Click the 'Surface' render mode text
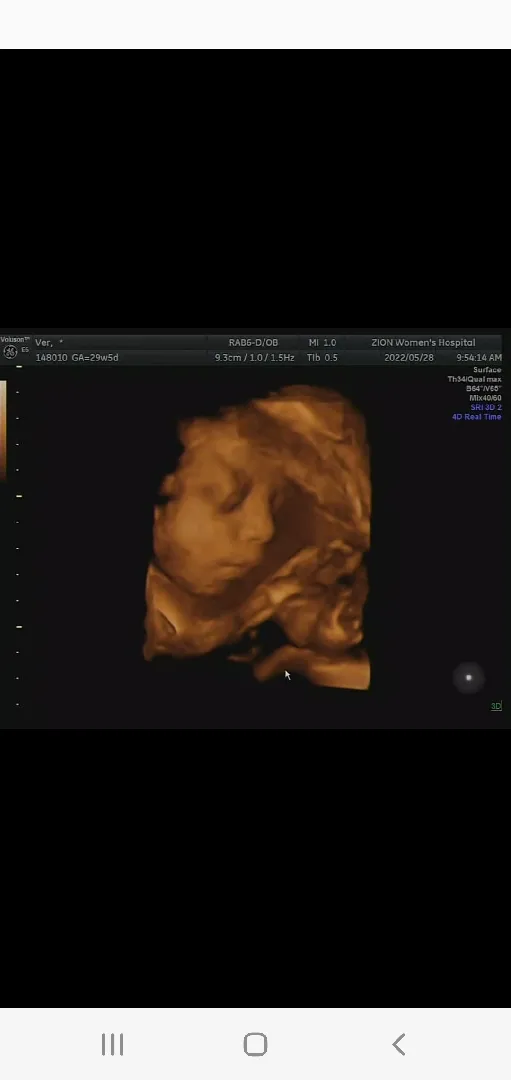511x1080 pixels. pyautogui.click(x=488, y=370)
